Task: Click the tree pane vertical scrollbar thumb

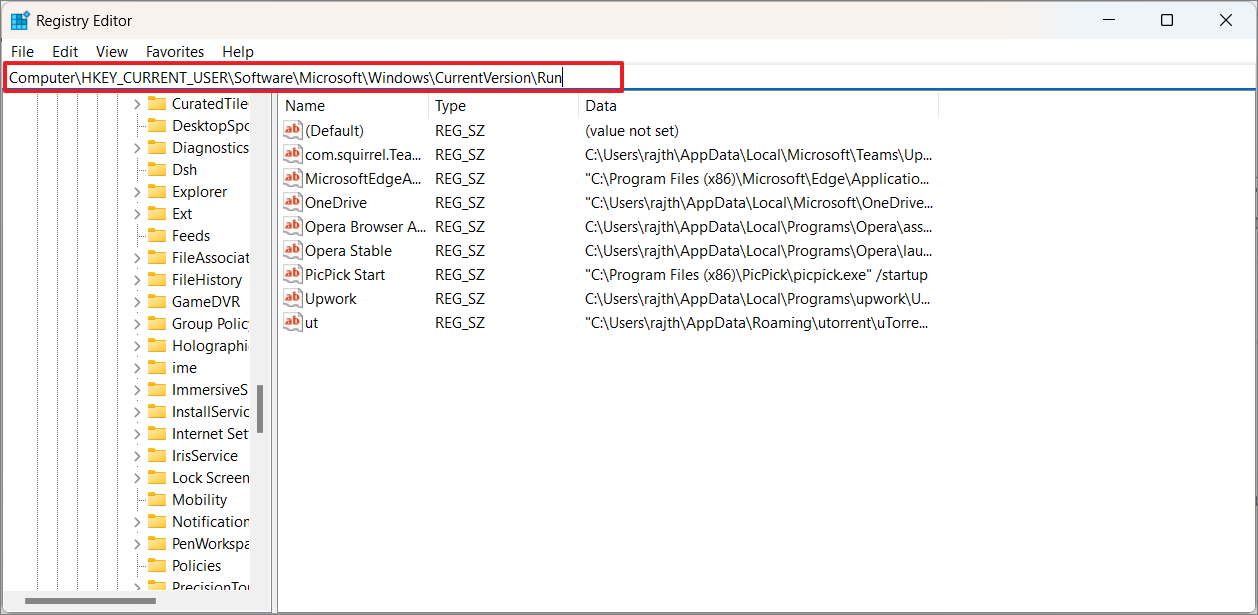Action: (260, 409)
